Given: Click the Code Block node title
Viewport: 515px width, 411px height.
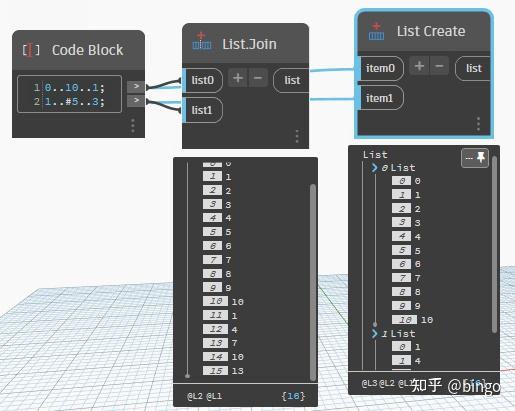Looking at the screenshot, I should [88, 50].
